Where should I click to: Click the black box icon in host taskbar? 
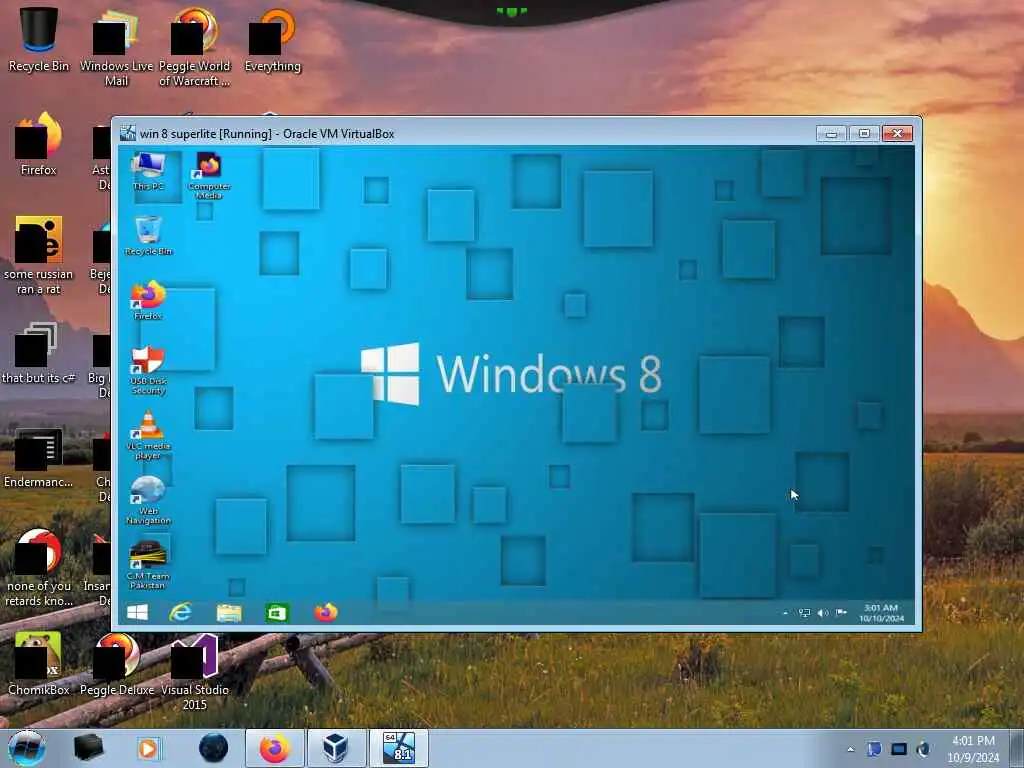point(89,748)
